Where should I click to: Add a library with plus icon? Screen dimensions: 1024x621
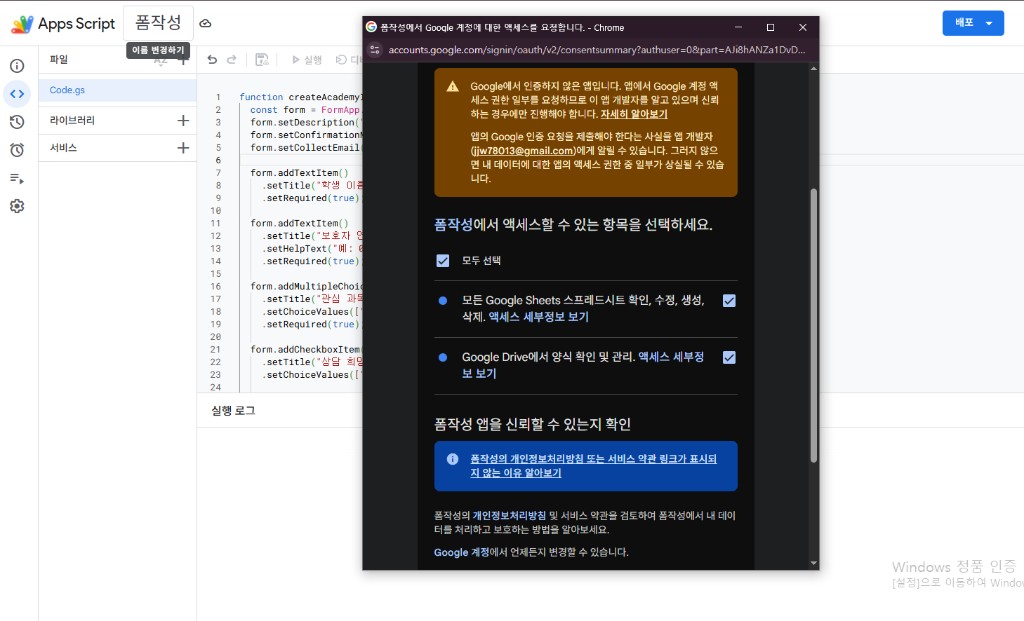[183, 120]
